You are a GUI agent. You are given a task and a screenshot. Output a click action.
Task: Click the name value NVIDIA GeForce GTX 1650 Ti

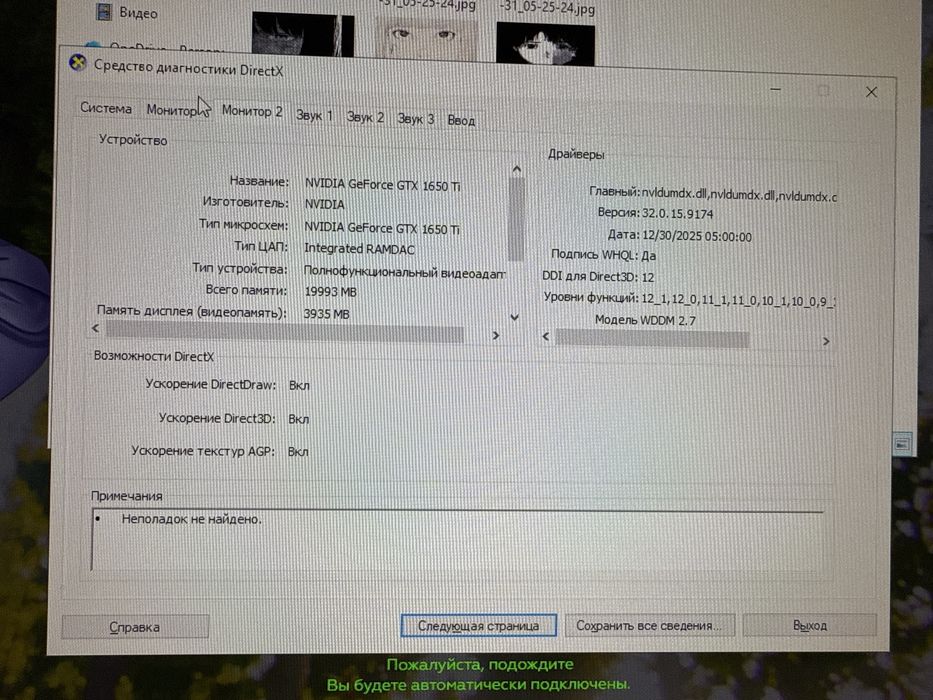383,185
